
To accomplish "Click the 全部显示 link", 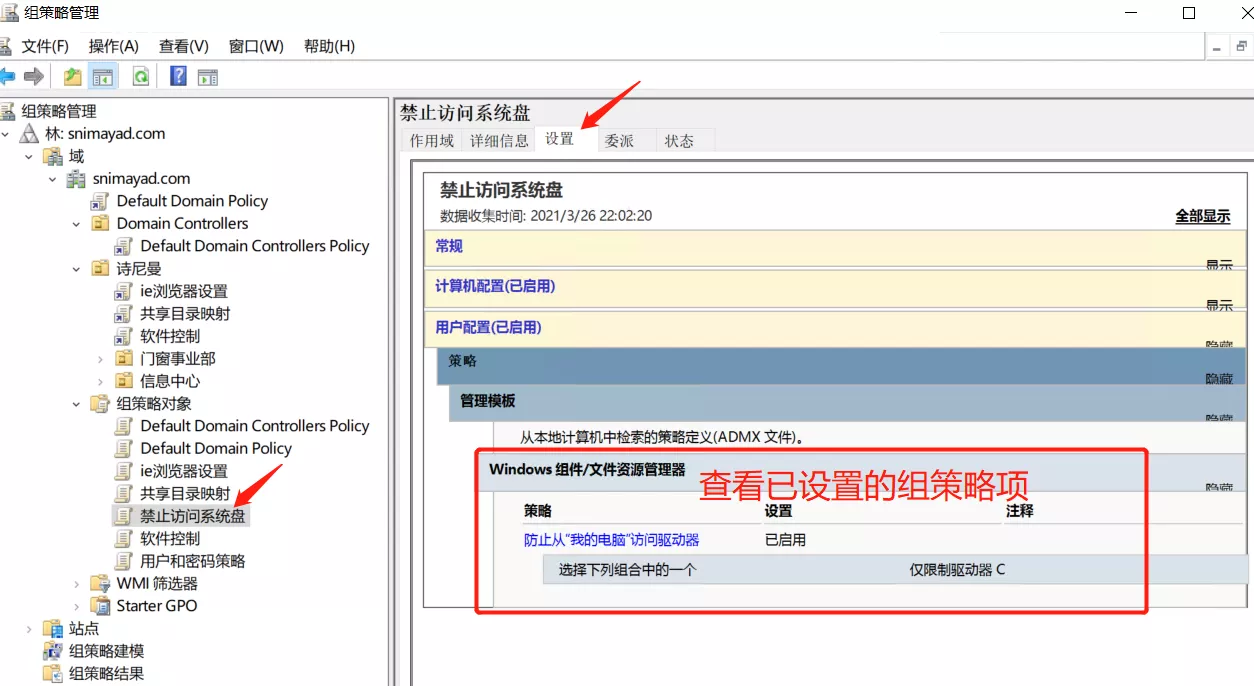I will click(1202, 216).
